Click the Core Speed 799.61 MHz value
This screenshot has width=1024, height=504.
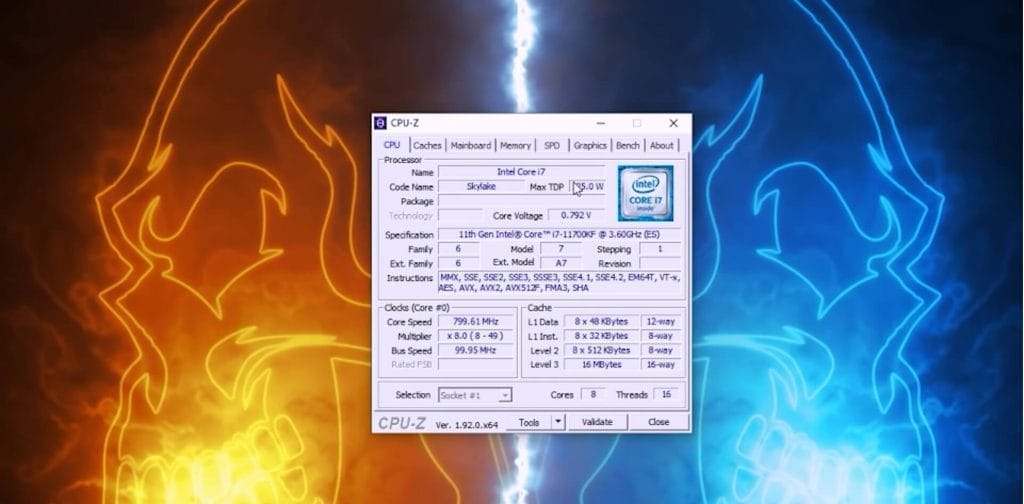(475, 322)
